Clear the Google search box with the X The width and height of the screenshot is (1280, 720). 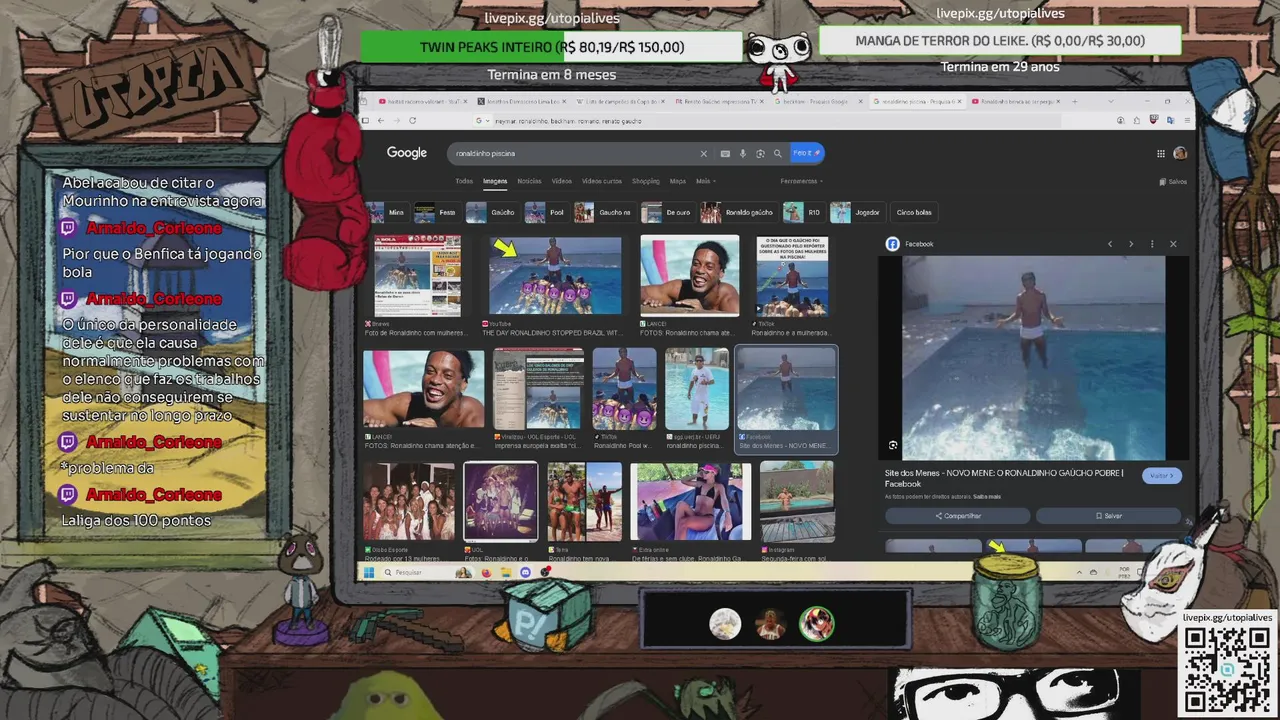[x=703, y=153]
